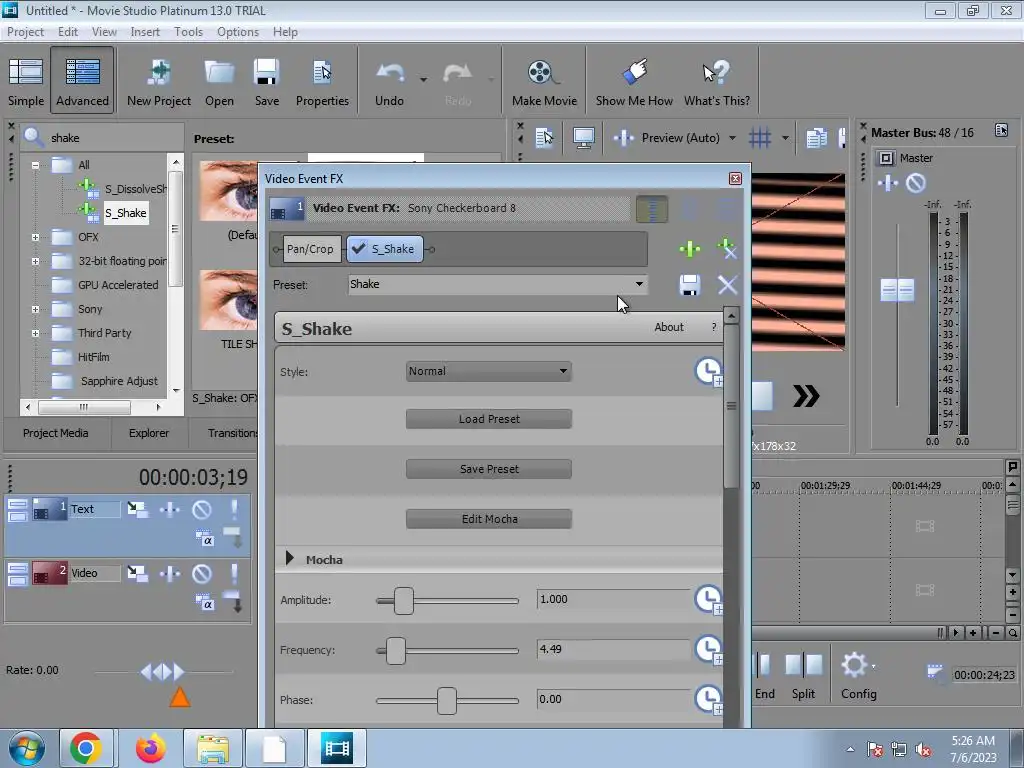
Task: Click the Make Movie icon
Action: pos(543,73)
